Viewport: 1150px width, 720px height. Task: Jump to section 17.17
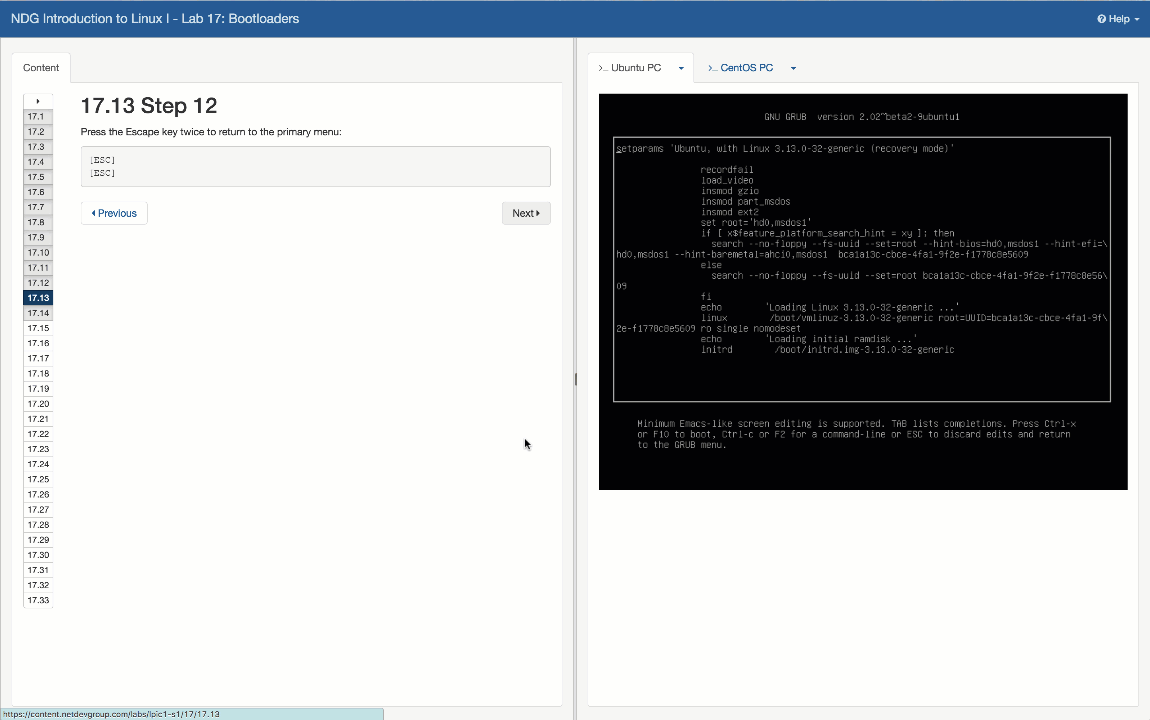coord(38,359)
